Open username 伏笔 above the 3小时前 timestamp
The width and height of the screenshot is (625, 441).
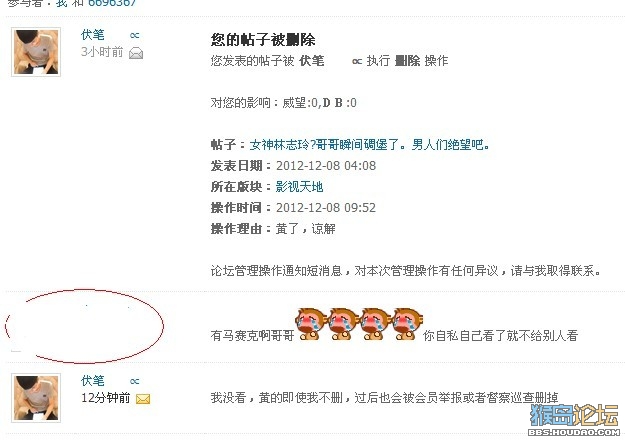[93, 35]
